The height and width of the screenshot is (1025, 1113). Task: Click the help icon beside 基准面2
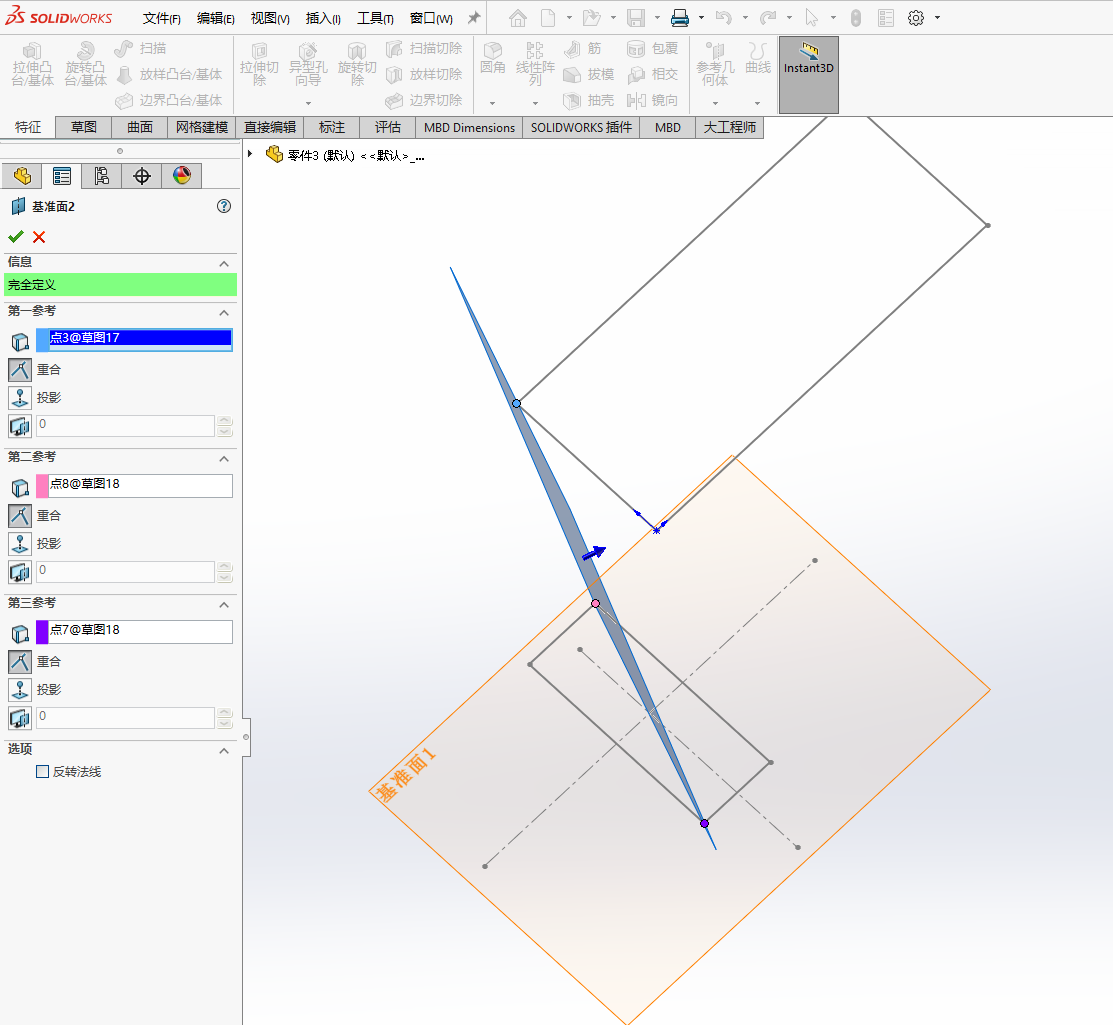[x=224, y=206]
